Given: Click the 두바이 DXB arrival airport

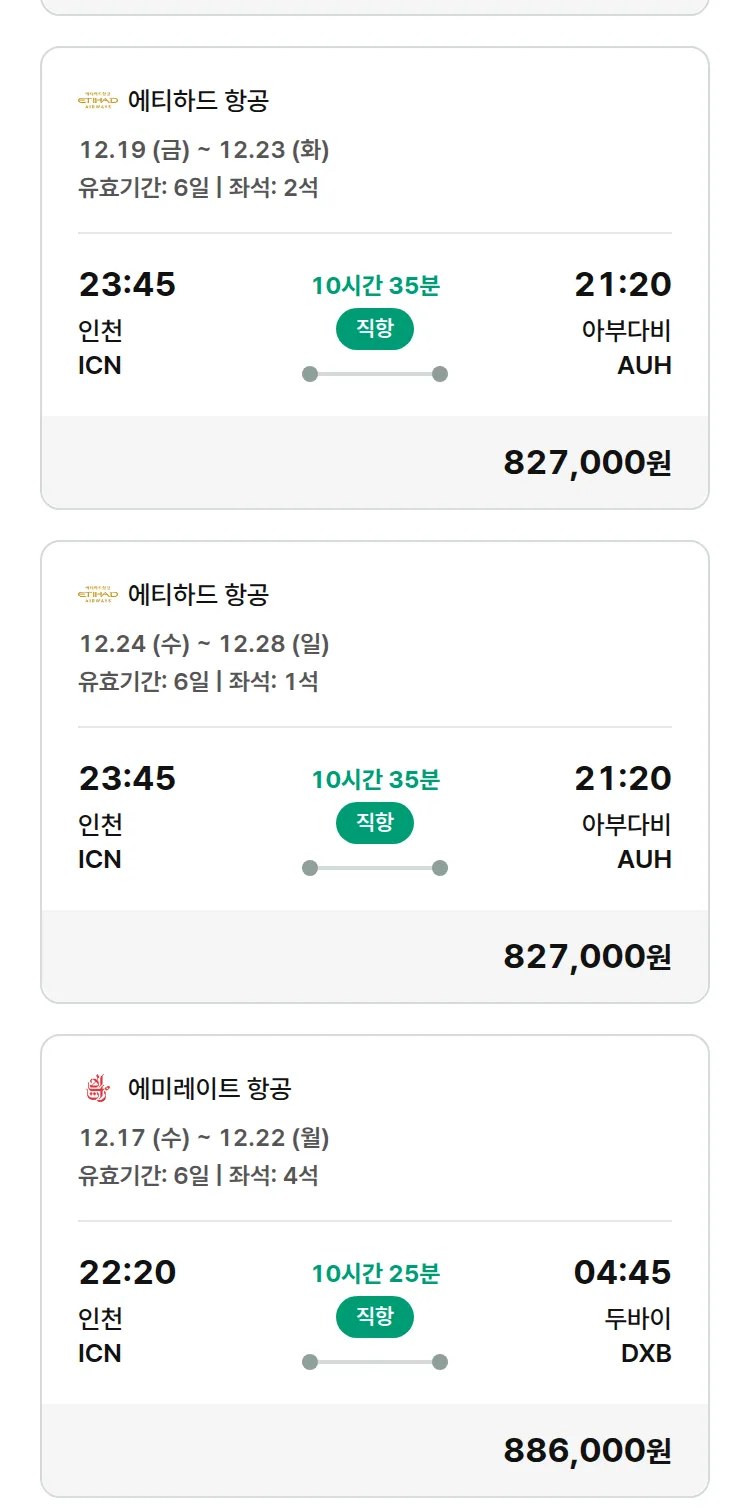Looking at the screenshot, I should 638,1335.
